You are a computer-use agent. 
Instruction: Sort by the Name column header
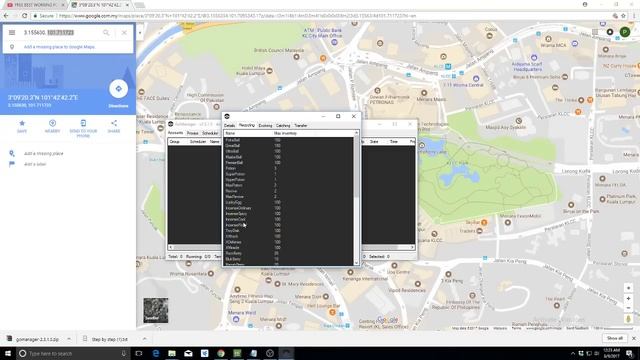click(x=249, y=133)
